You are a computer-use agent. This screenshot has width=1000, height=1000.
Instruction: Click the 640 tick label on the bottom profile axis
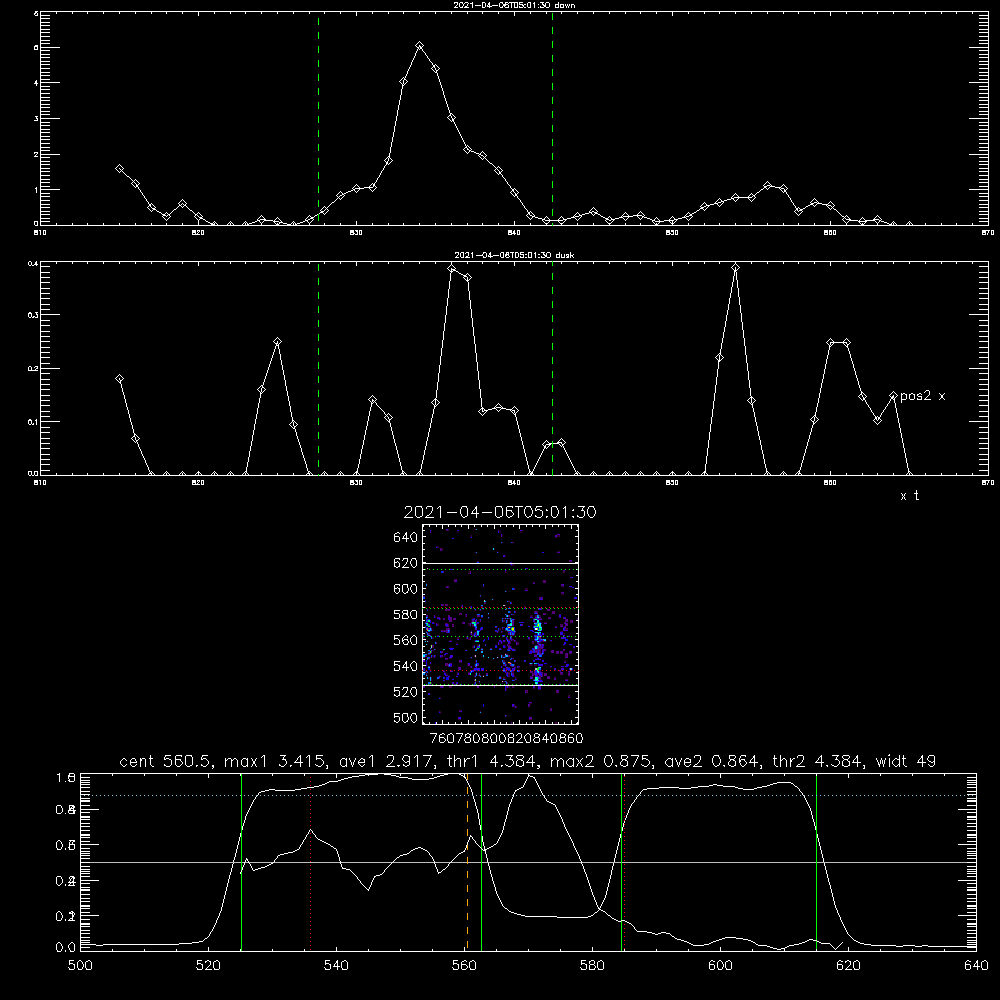coord(976,966)
